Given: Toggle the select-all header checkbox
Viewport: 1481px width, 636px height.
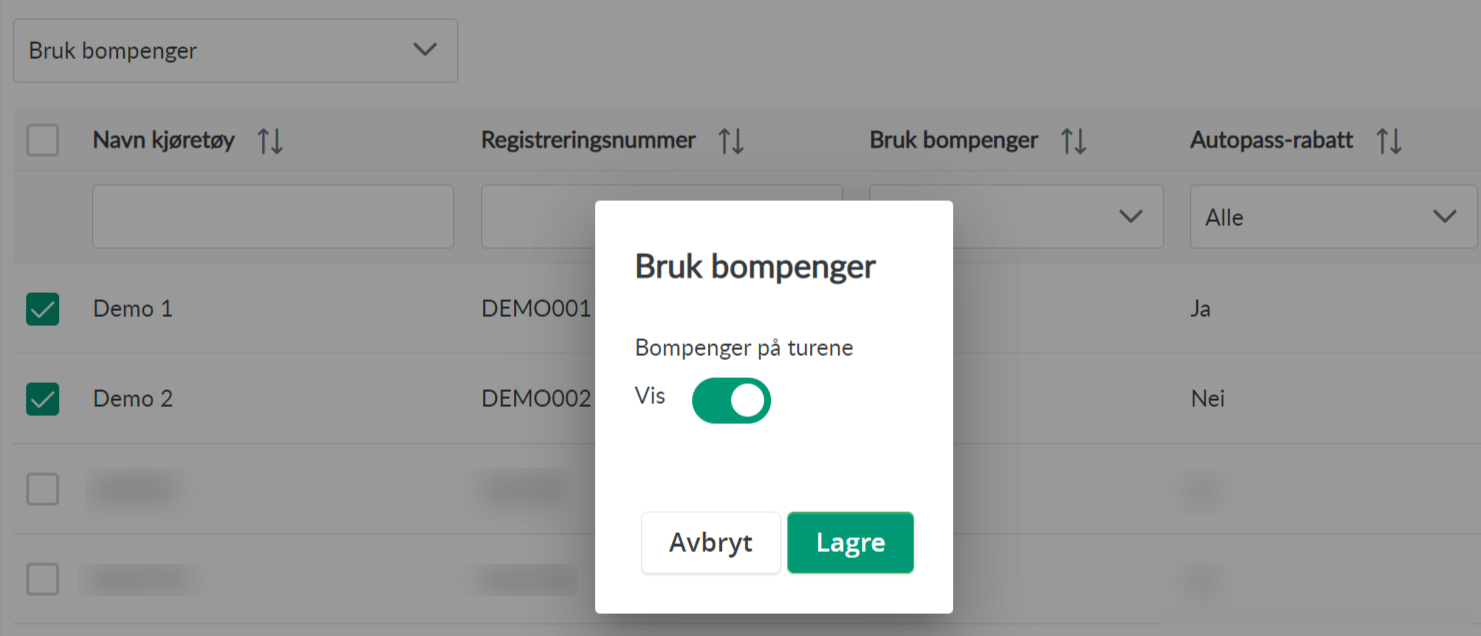Looking at the screenshot, I should [x=42, y=141].
